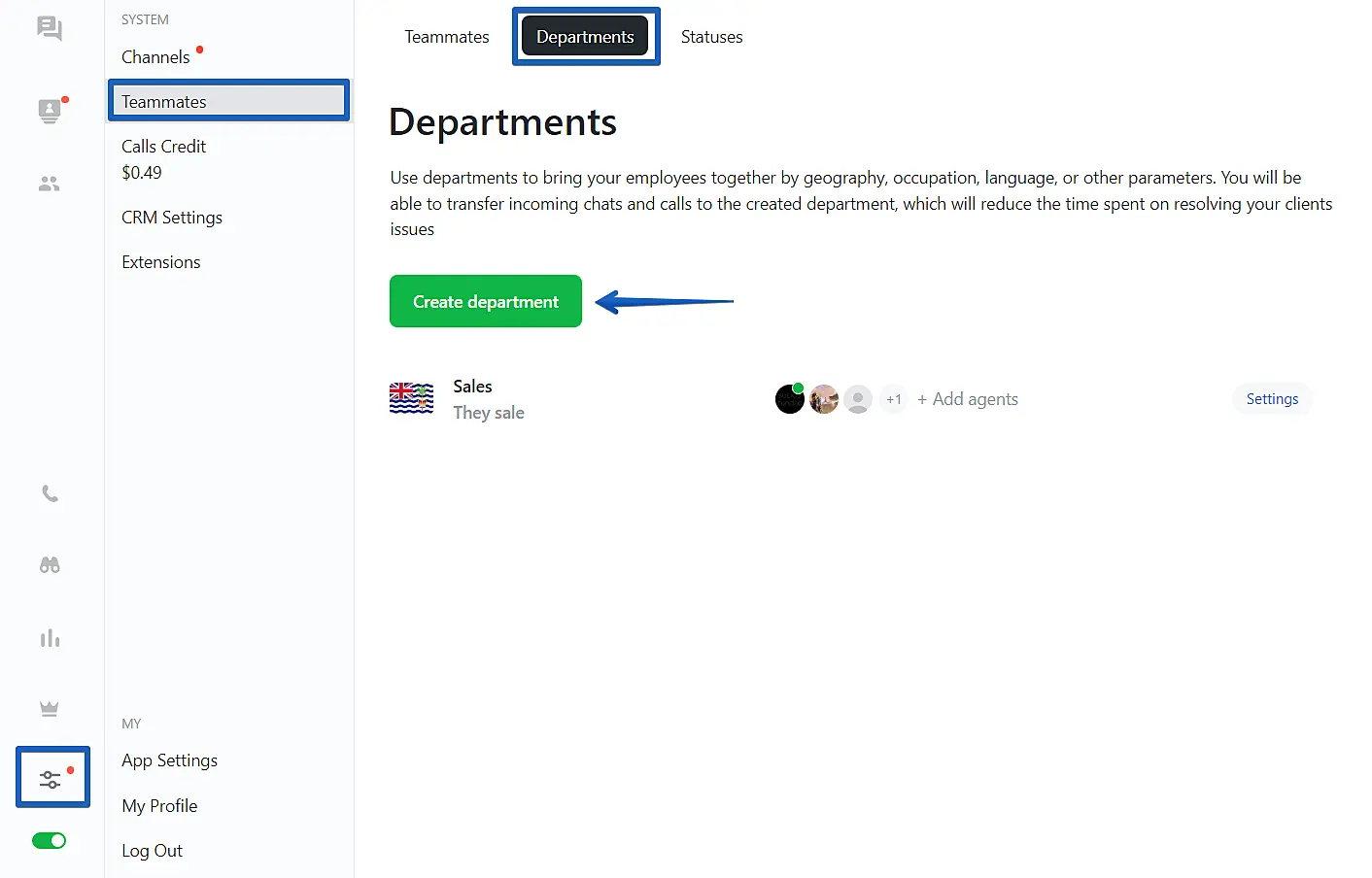The width and height of the screenshot is (1372, 878).
Task: Open the visitors contact card icon
Action: point(50,111)
